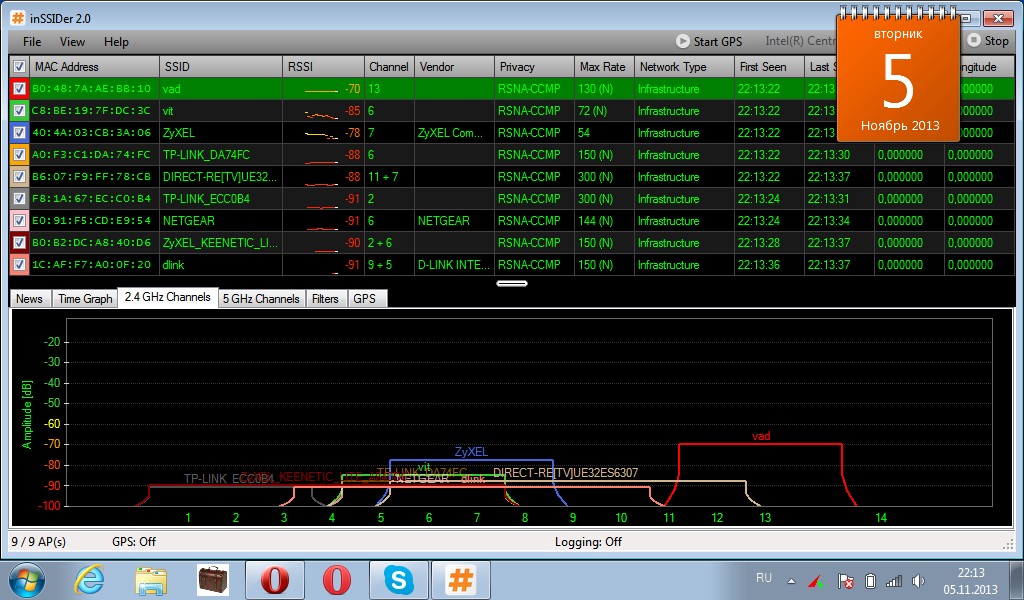Viewport: 1024px width, 600px height.
Task: Click the blue 'ZyXEL' label on channel graph
Action: click(x=472, y=452)
